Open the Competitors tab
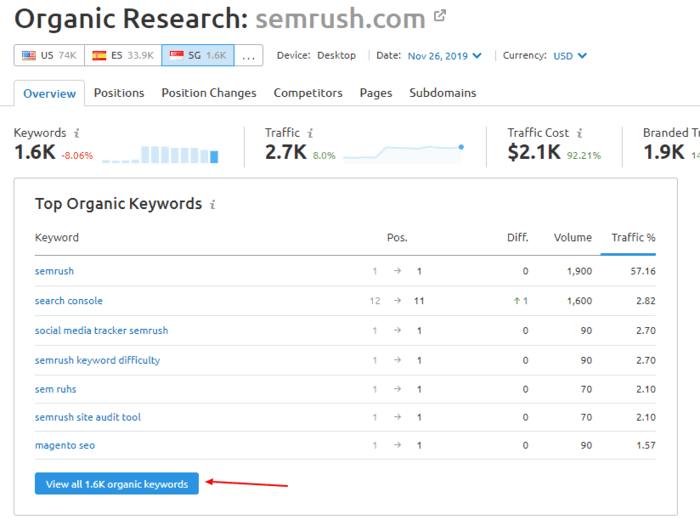 tap(308, 93)
